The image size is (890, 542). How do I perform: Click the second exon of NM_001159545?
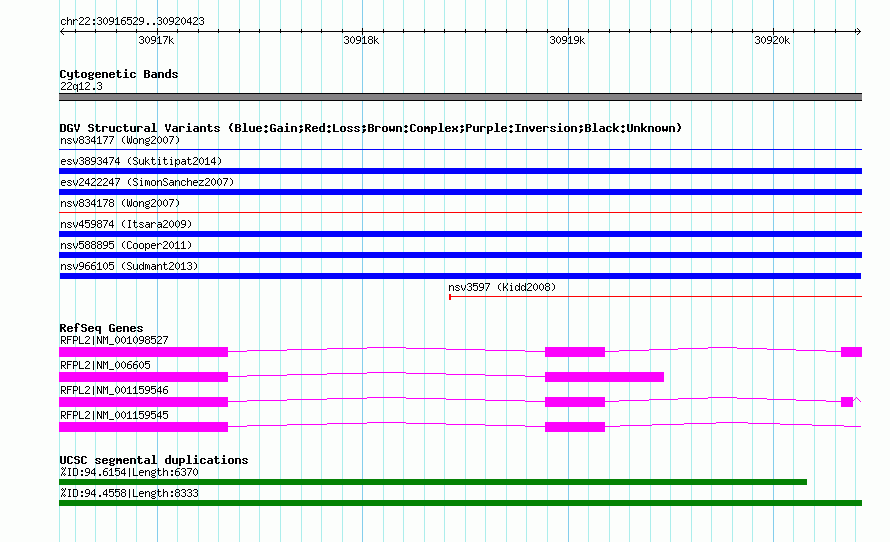575,427
